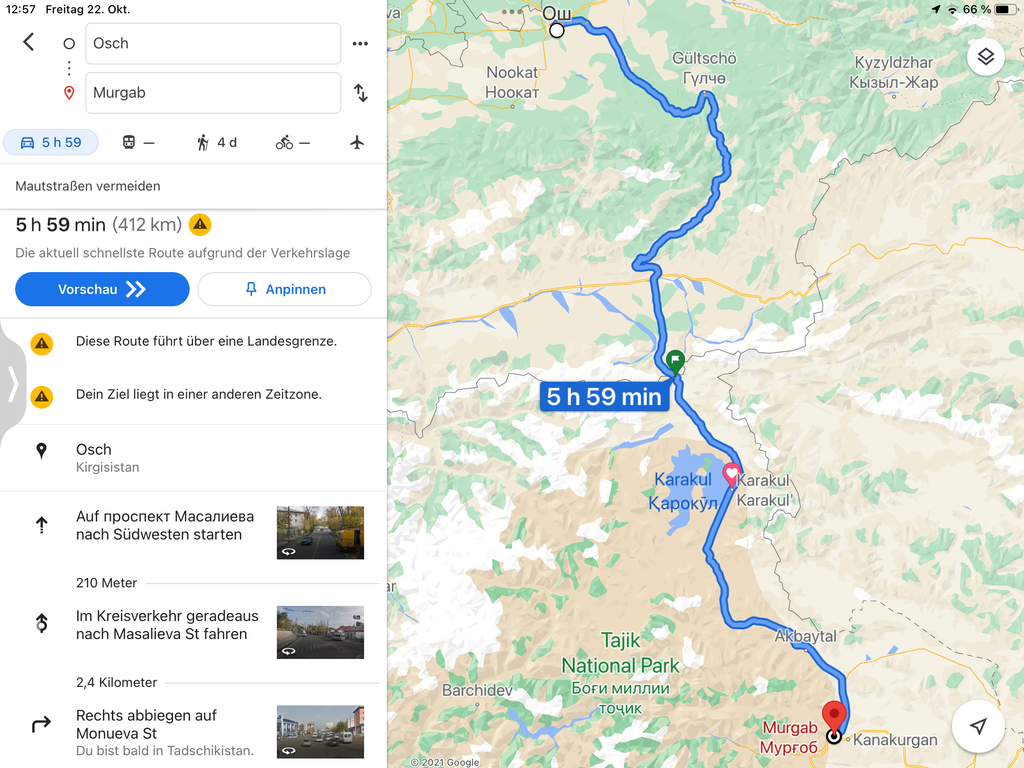1024x768 pixels.
Task: Select driving mode tab 5 h 59
Action: click(51, 142)
